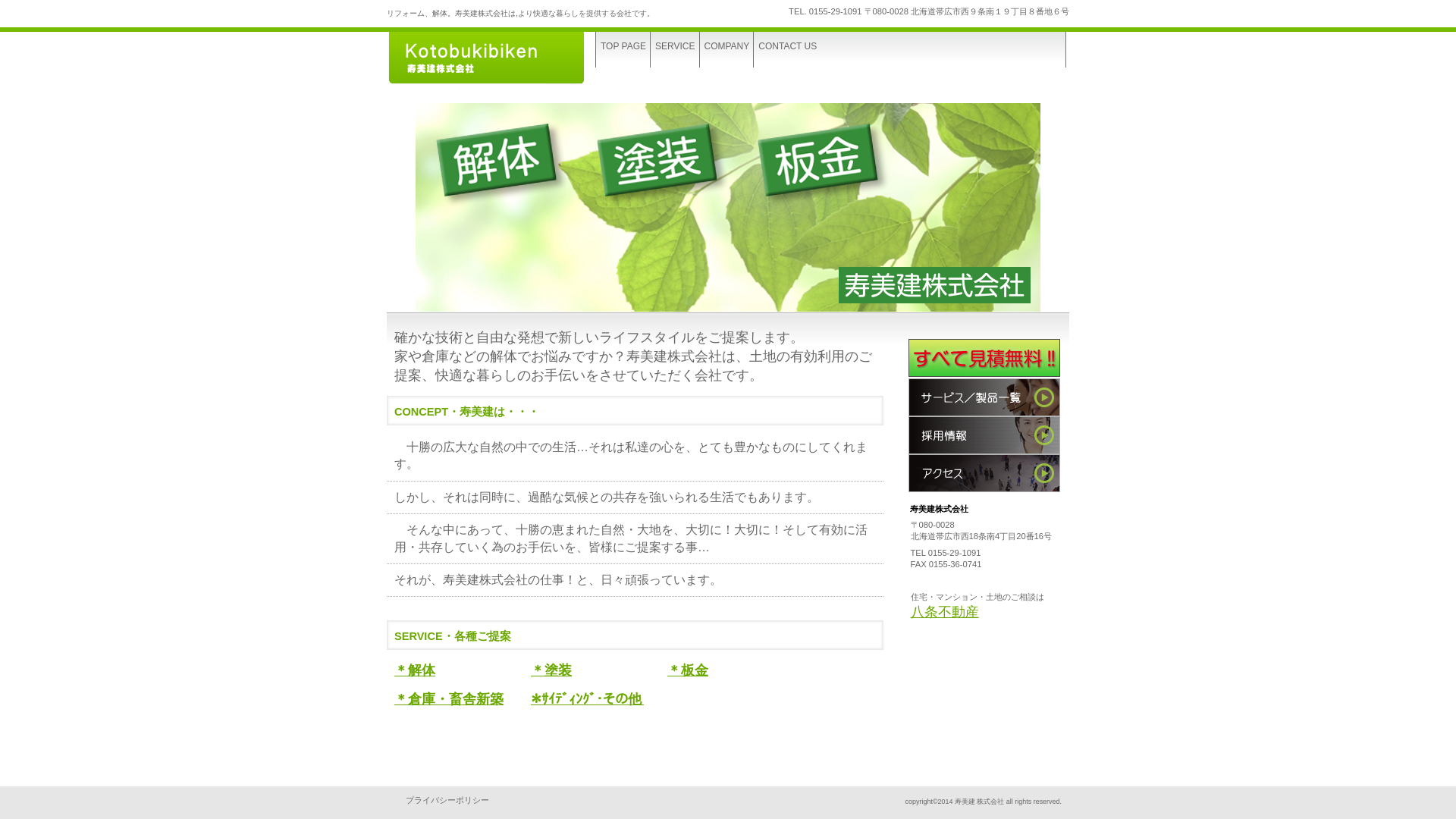Open the 採用情報 sidebar button
1456x819 pixels.
(x=984, y=435)
